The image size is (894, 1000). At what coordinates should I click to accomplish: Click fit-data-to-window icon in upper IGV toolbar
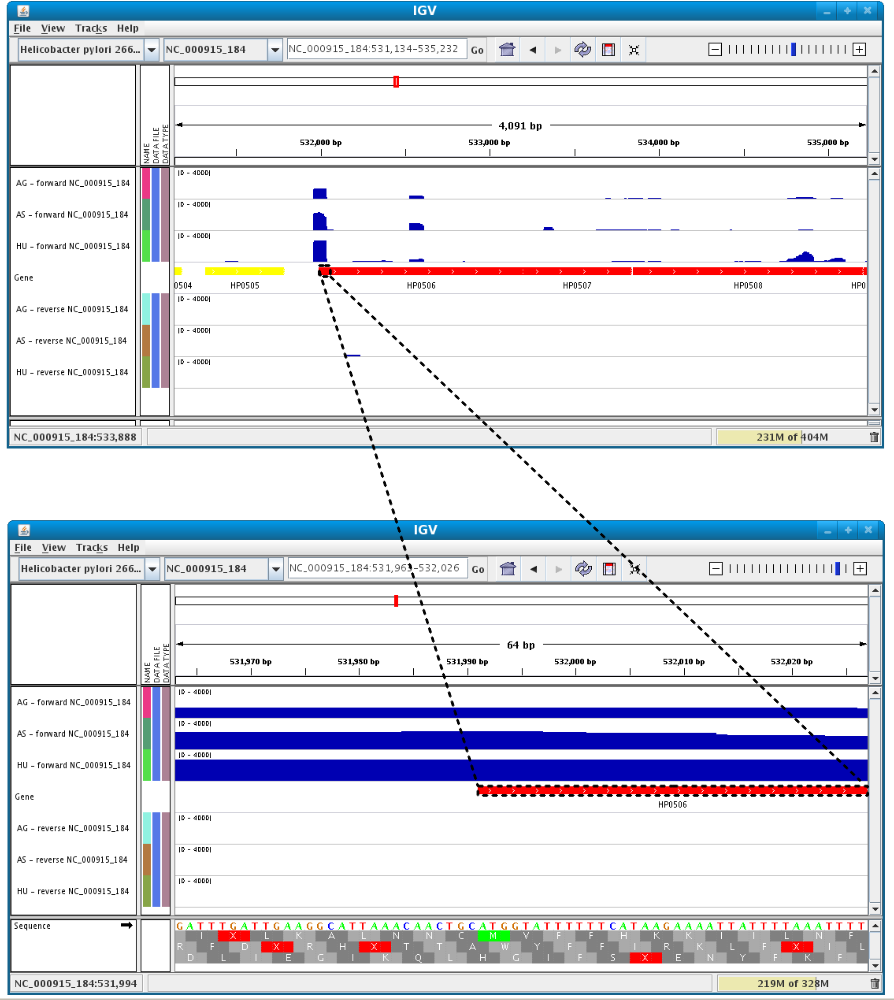click(x=634, y=50)
